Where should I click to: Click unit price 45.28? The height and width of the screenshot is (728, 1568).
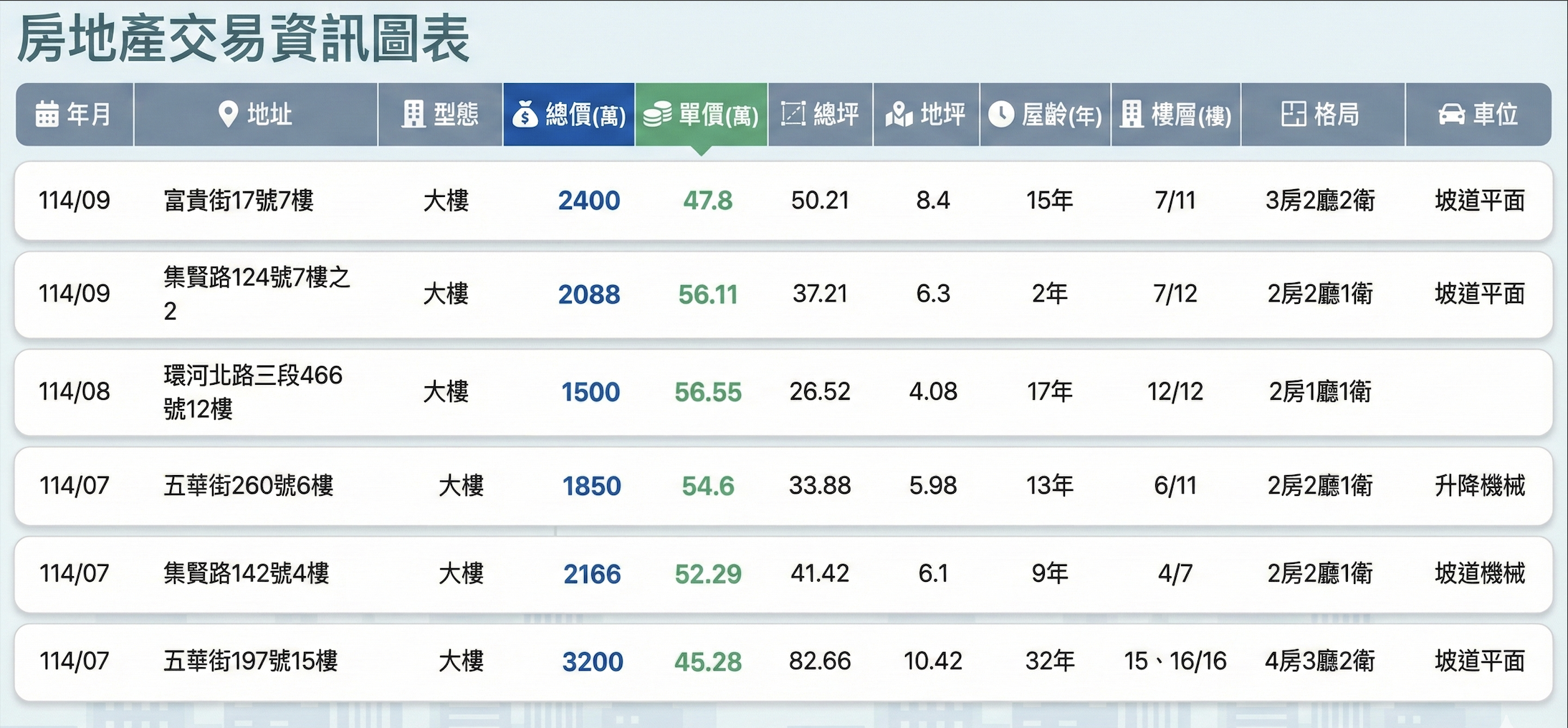click(708, 662)
